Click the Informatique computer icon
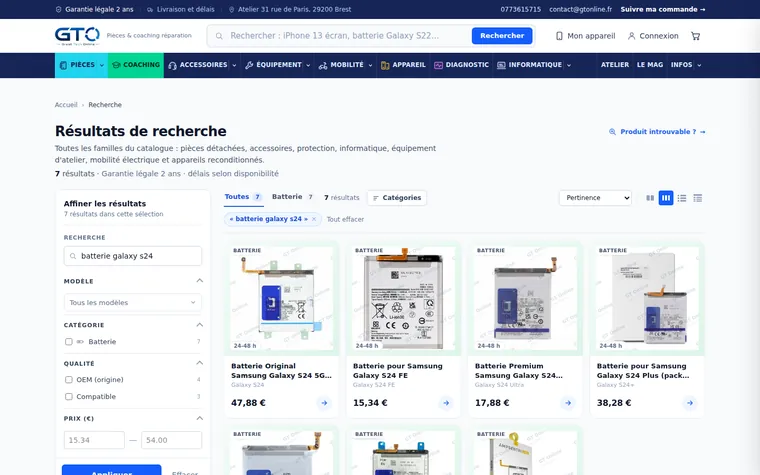 point(501,65)
